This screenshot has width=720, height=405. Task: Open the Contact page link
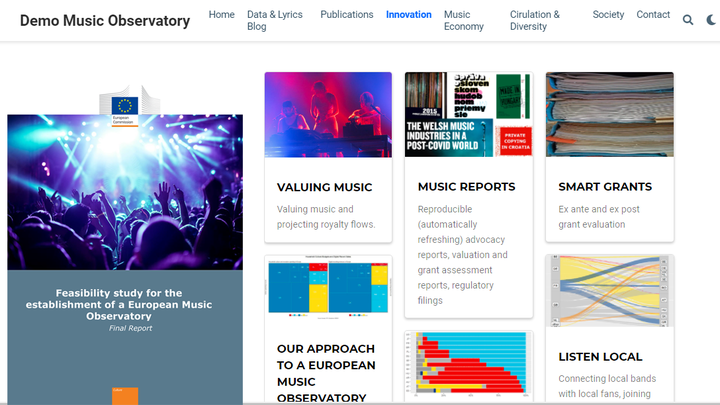[653, 15]
